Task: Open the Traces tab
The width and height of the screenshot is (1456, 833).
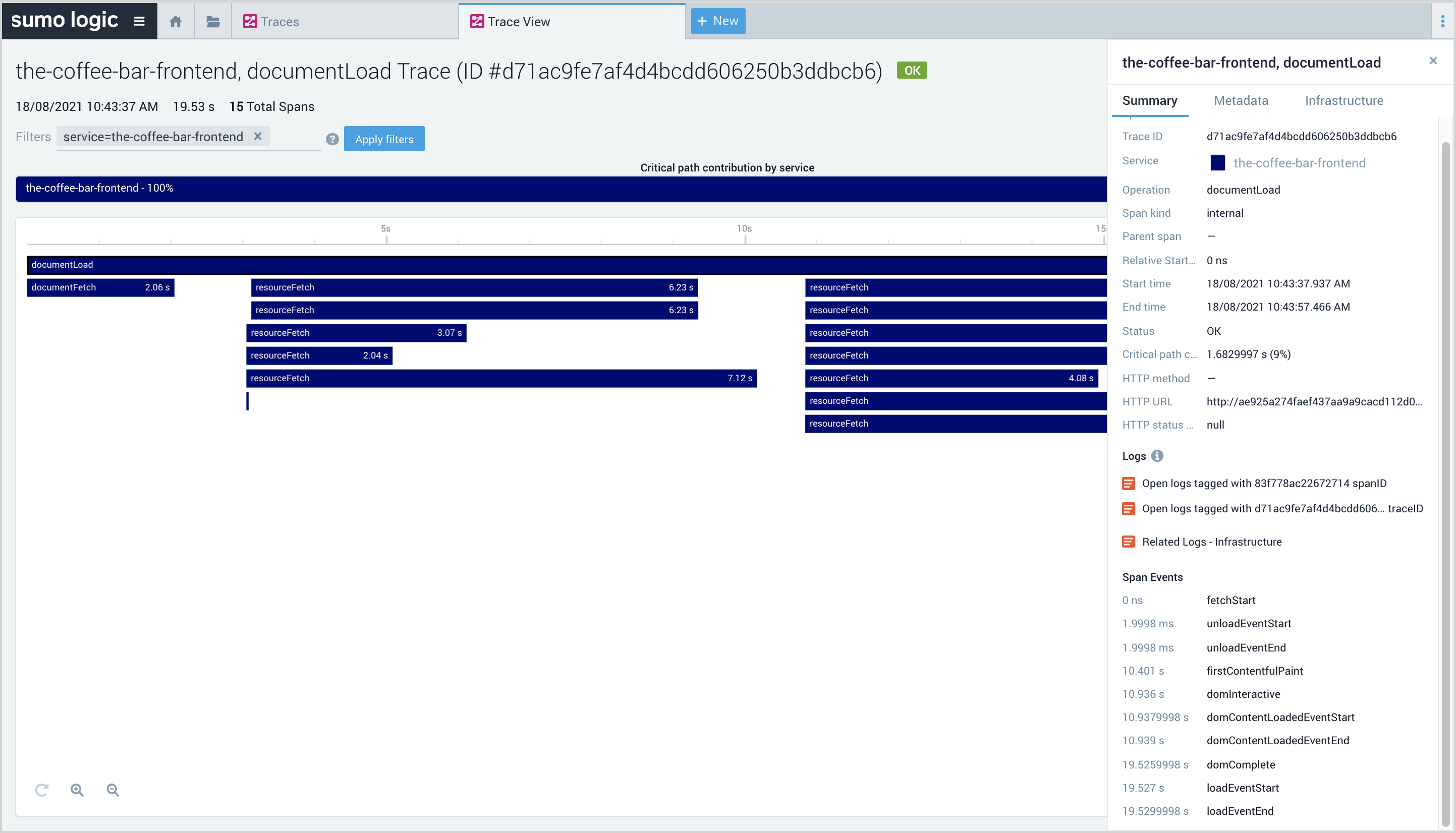Action: click(280, 22)
